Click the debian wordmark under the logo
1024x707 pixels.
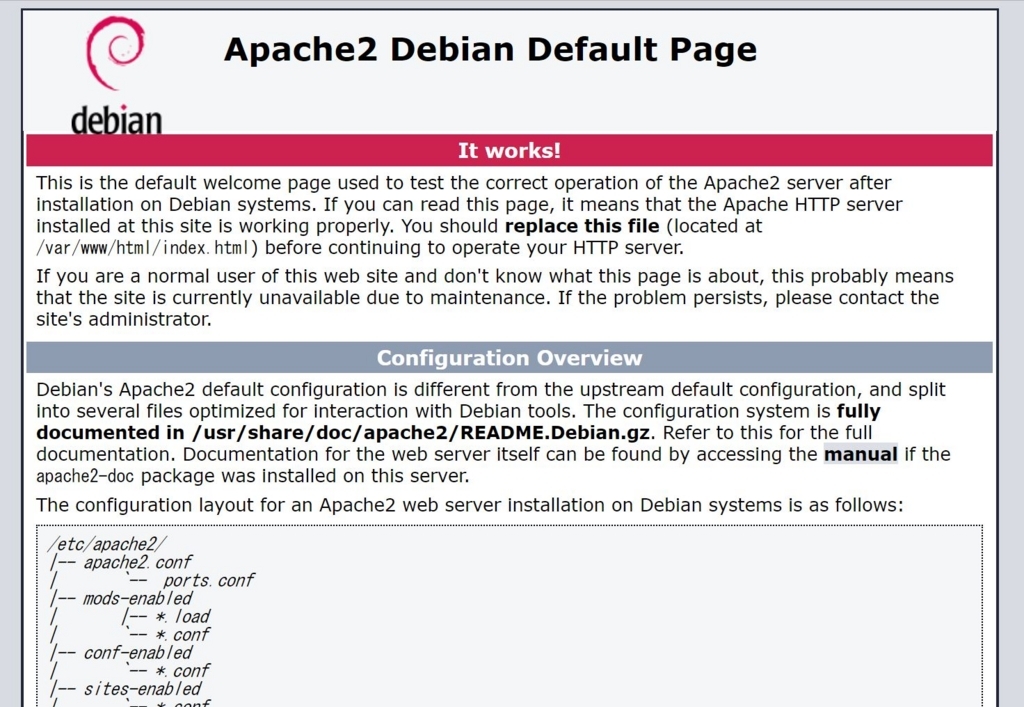tap(116, 121)
